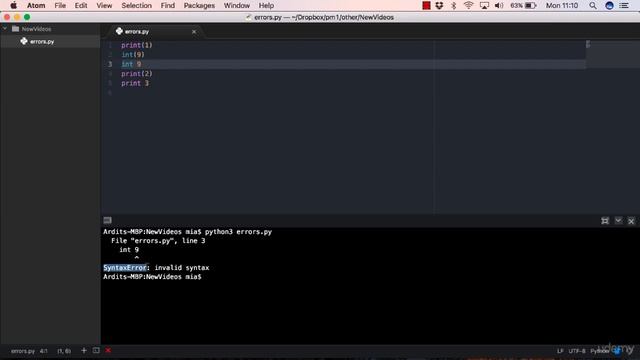This screenshot has height=360, width=640.
Task: Click the red recording indicator in menu bar
Action: coord(426,5)
